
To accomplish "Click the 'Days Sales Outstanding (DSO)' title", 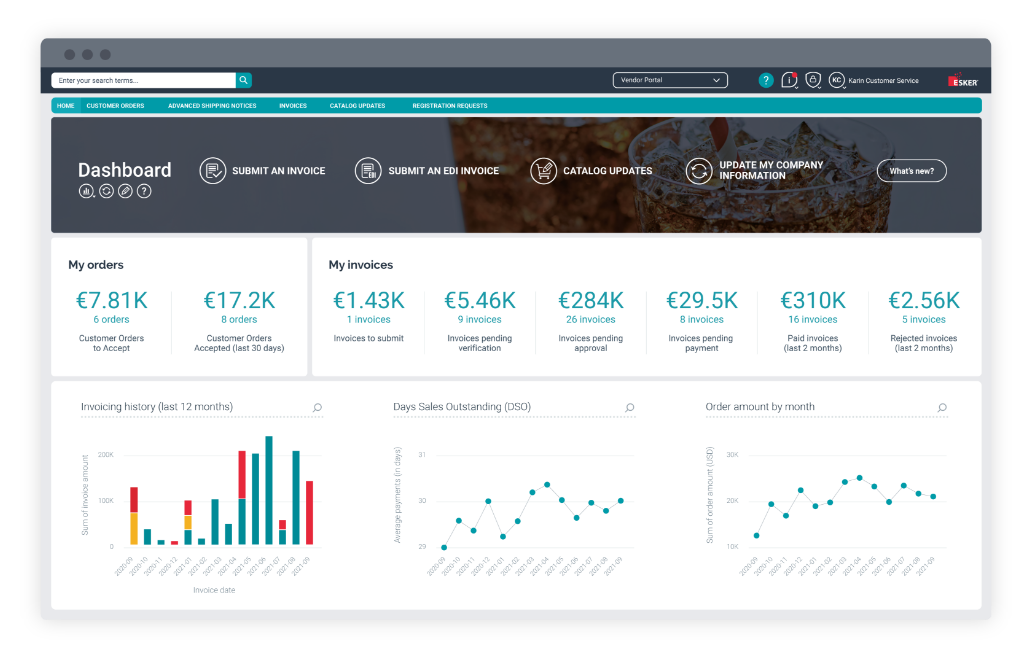I will [x=462, y=407].
